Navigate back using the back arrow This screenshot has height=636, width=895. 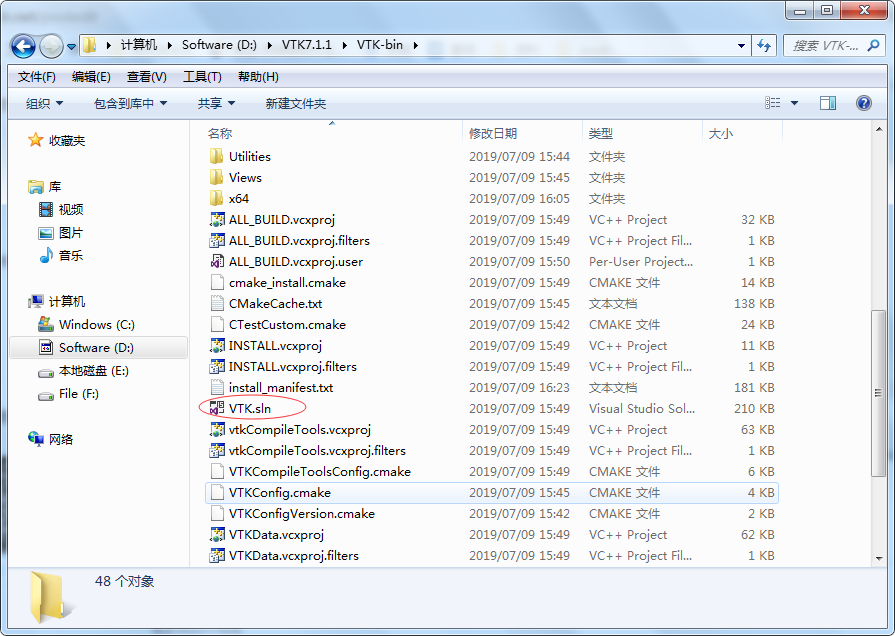click(x=24, y=46)
